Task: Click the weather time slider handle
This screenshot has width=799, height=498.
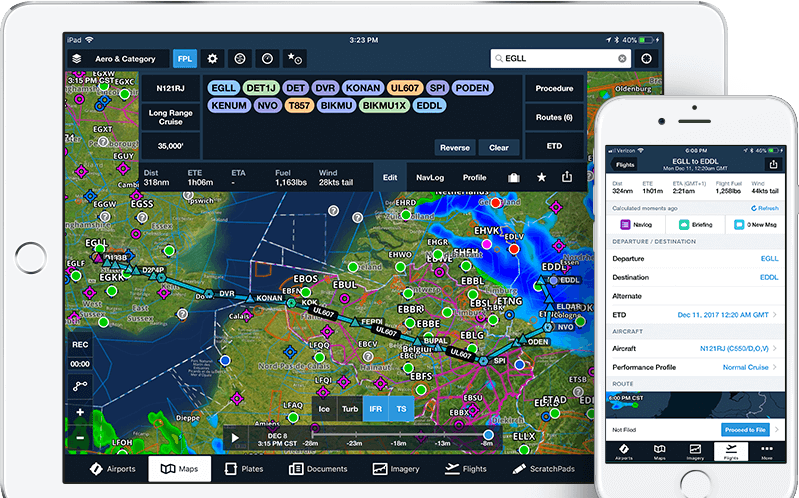Action: (x=488, y=435)
